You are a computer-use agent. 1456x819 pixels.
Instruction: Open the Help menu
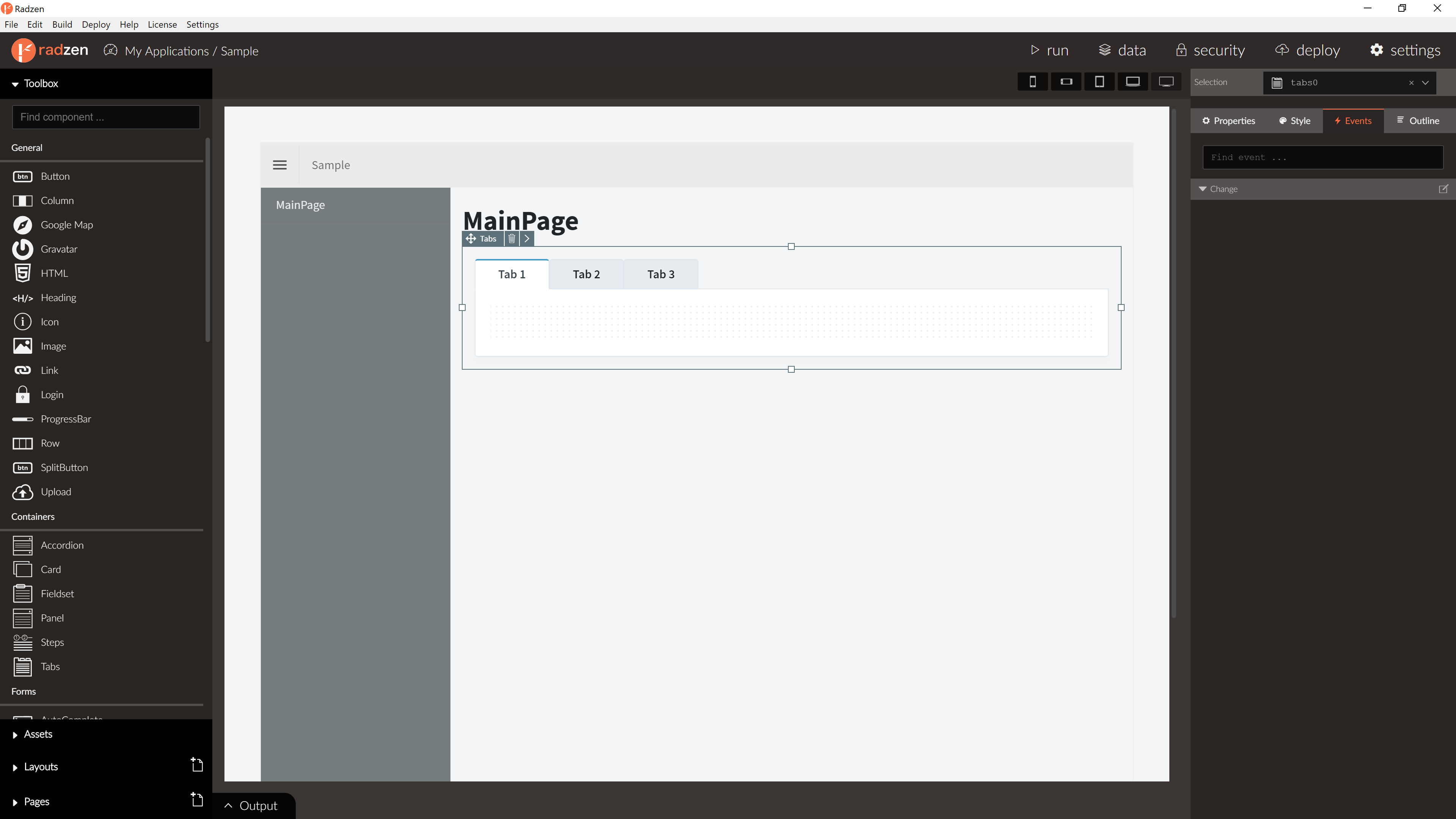[x=129, y=24]
